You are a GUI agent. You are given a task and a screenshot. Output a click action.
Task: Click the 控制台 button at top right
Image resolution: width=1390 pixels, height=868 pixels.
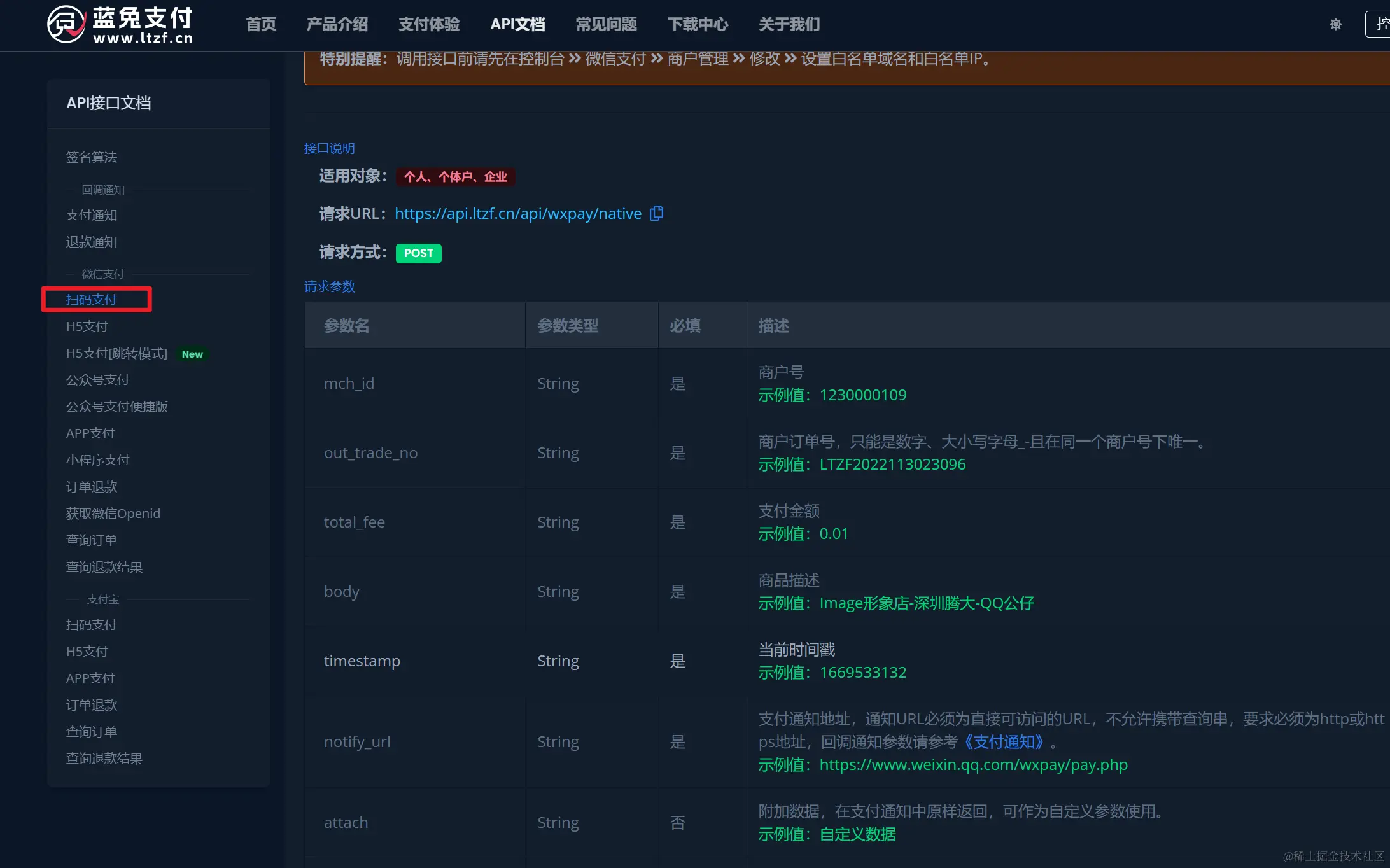pos(1381,24)
